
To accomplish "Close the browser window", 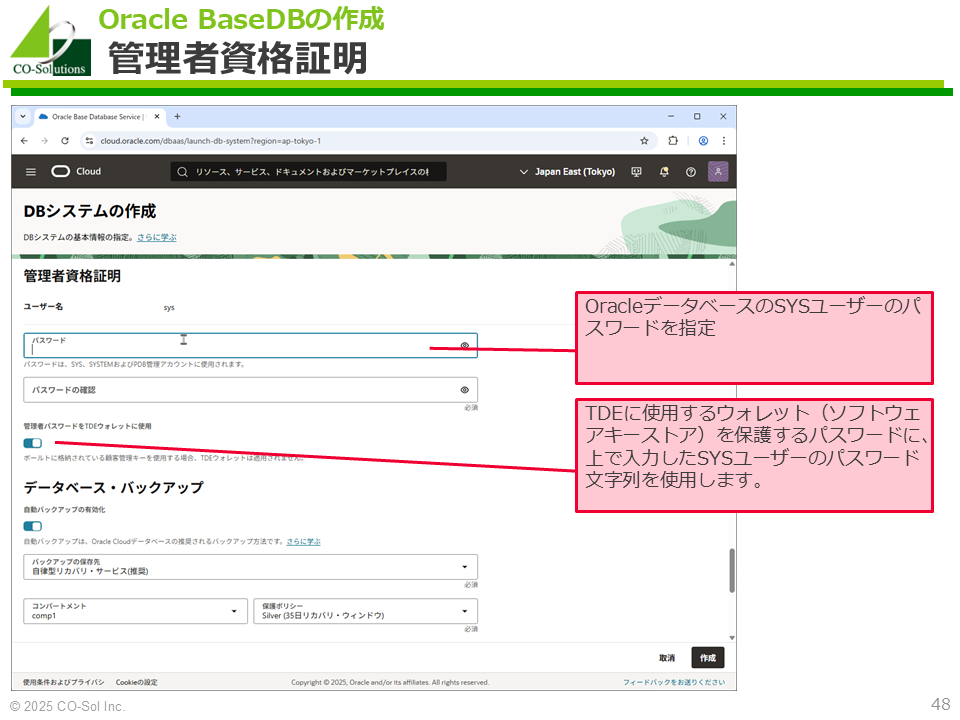I will [x=723, y=116].
